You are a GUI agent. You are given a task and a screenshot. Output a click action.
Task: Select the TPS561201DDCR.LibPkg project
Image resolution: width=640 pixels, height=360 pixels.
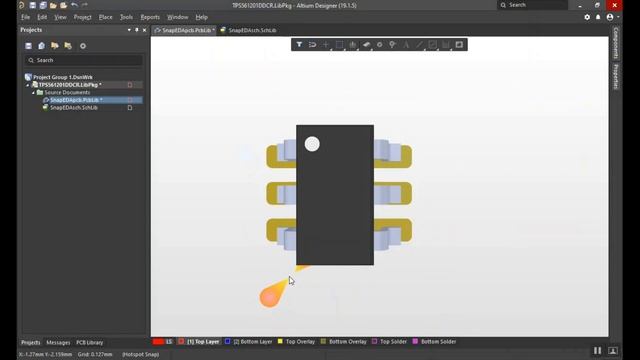(x=70, y=84)
